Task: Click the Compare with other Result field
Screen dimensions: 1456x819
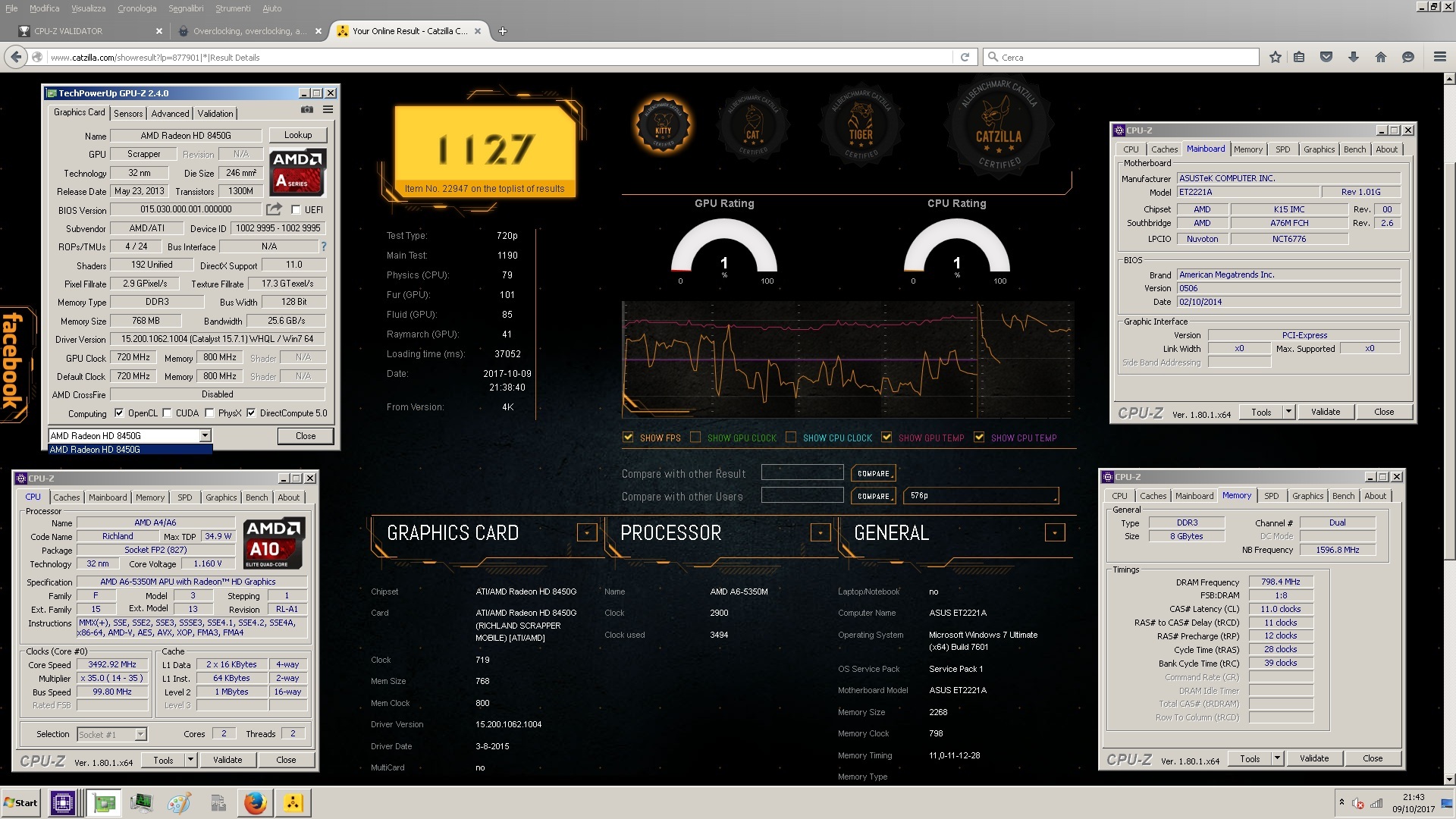Action: pos(802,472)
